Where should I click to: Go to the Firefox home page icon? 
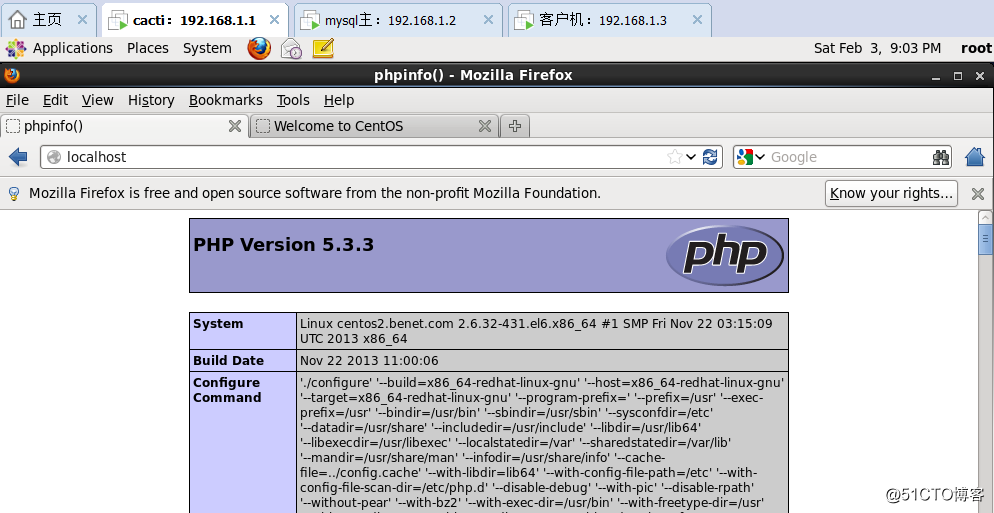[x=975, y=157]
